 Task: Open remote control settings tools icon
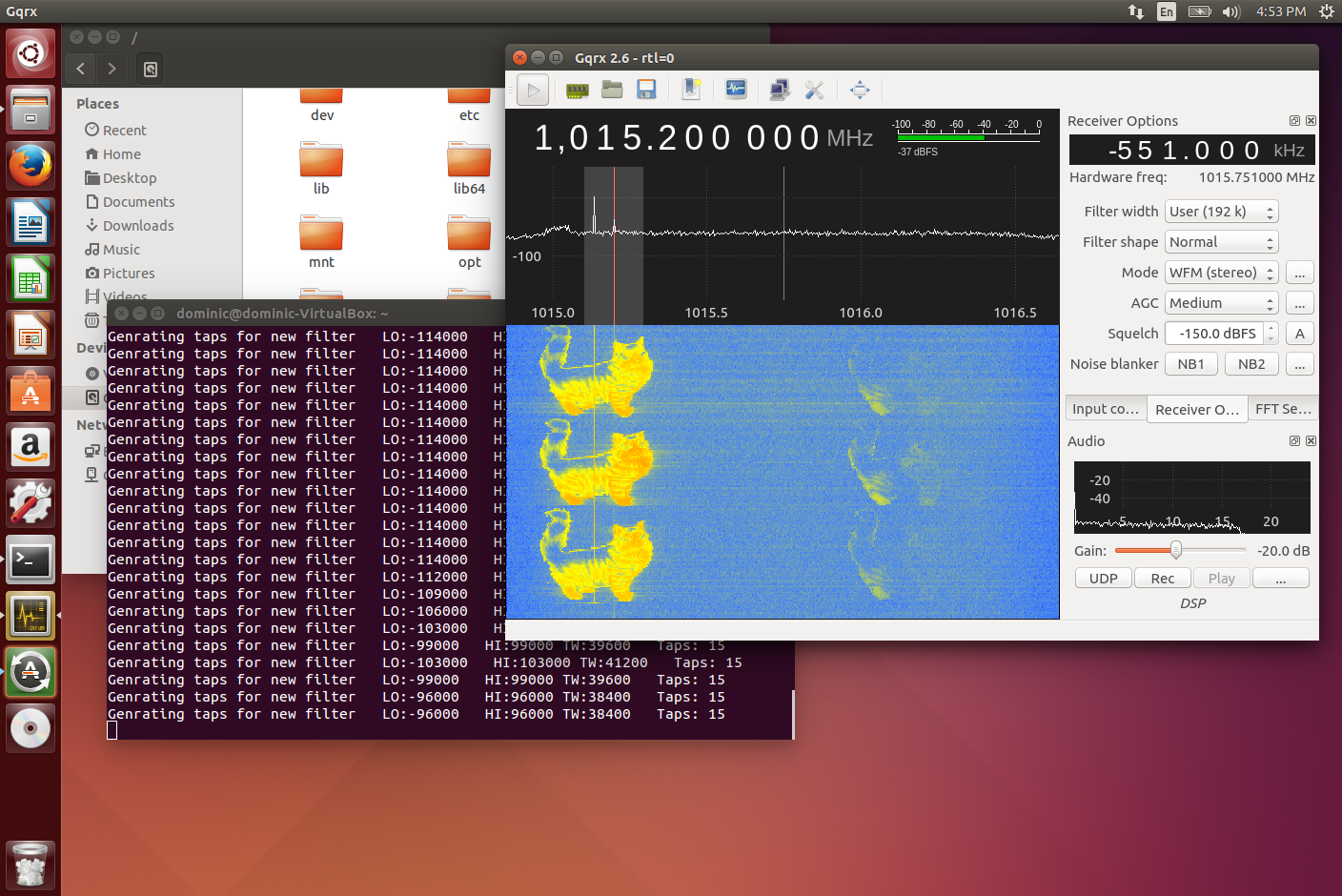pos(814,90)
